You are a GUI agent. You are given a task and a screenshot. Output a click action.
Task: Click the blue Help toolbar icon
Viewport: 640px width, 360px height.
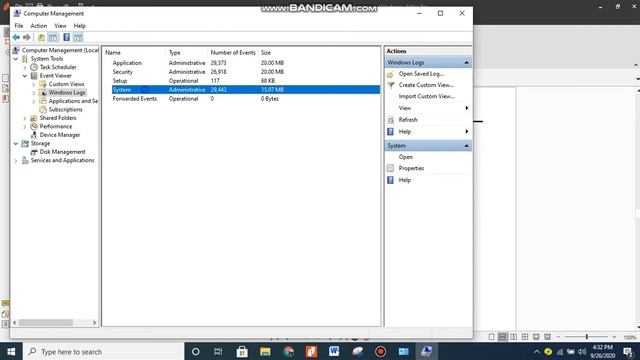coord(67,38)
